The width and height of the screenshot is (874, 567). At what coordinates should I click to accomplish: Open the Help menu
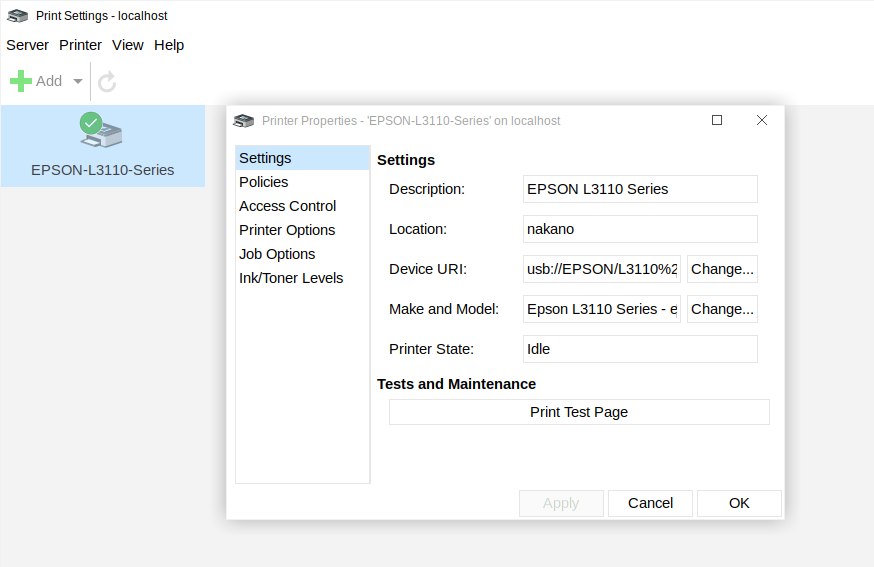(x=169, y=45)
